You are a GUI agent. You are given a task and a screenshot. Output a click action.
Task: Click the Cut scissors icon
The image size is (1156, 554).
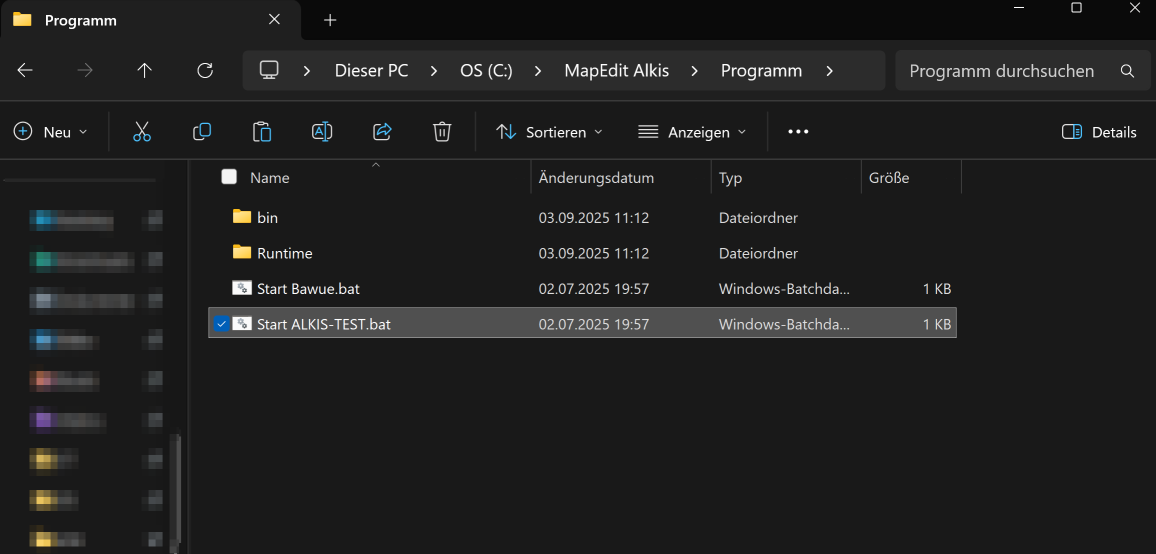coord(142,132)
